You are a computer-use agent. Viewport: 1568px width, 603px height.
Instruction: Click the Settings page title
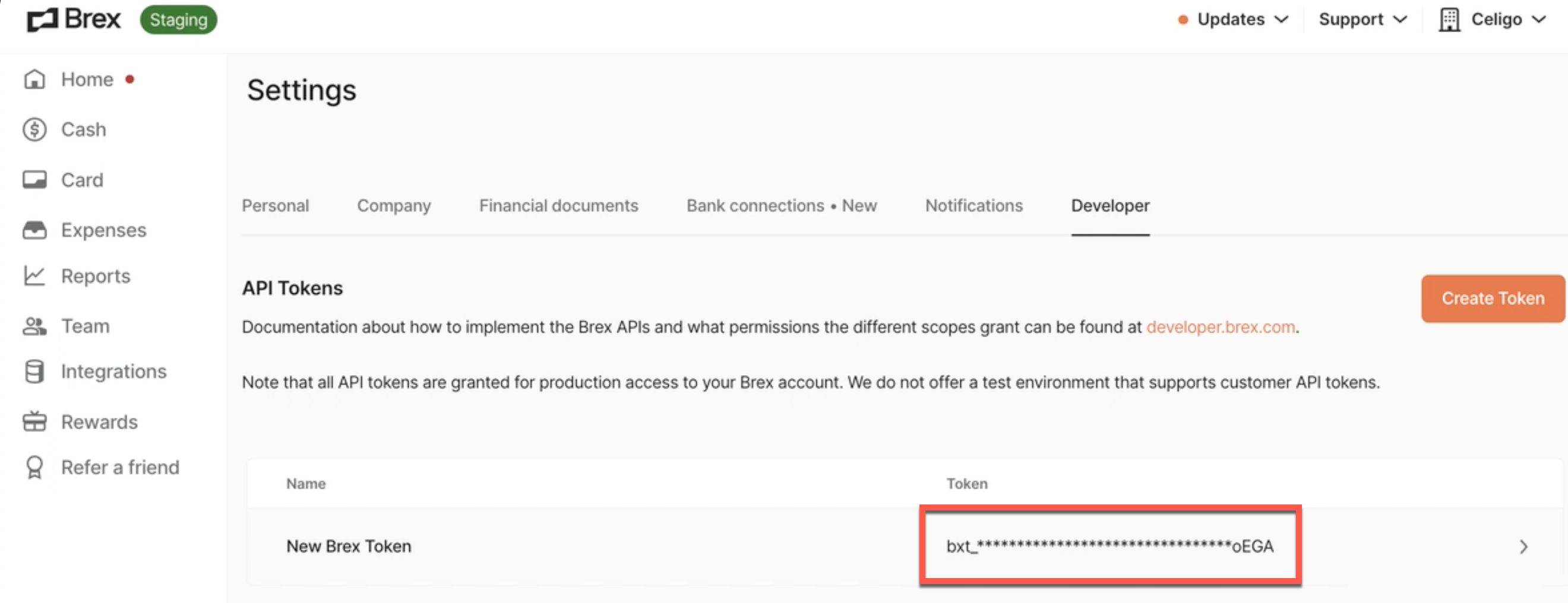pos(301,90)
